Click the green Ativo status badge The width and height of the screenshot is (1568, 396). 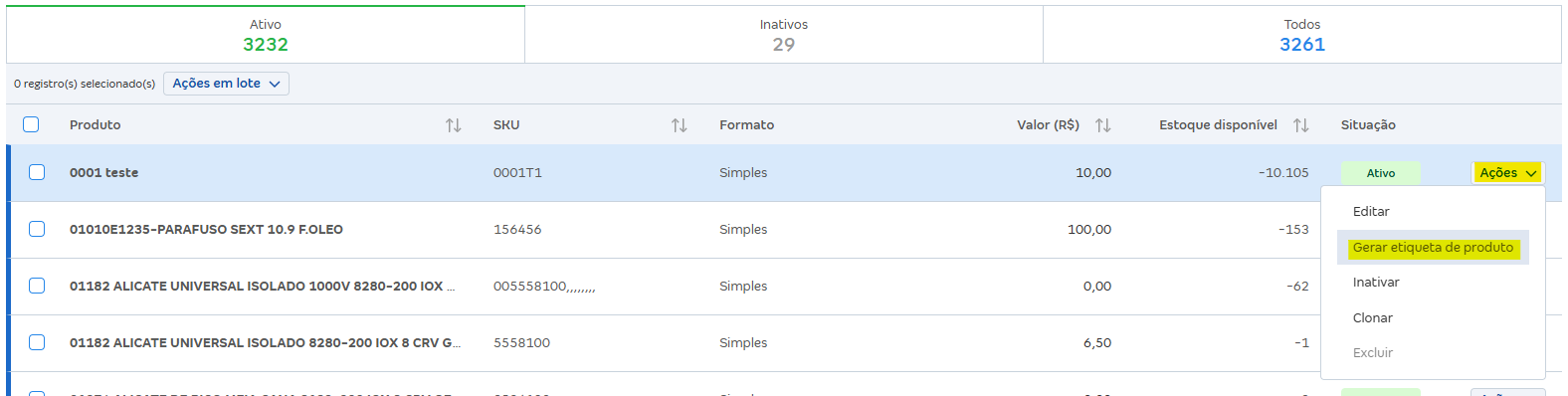click(x=1380, y=173)
